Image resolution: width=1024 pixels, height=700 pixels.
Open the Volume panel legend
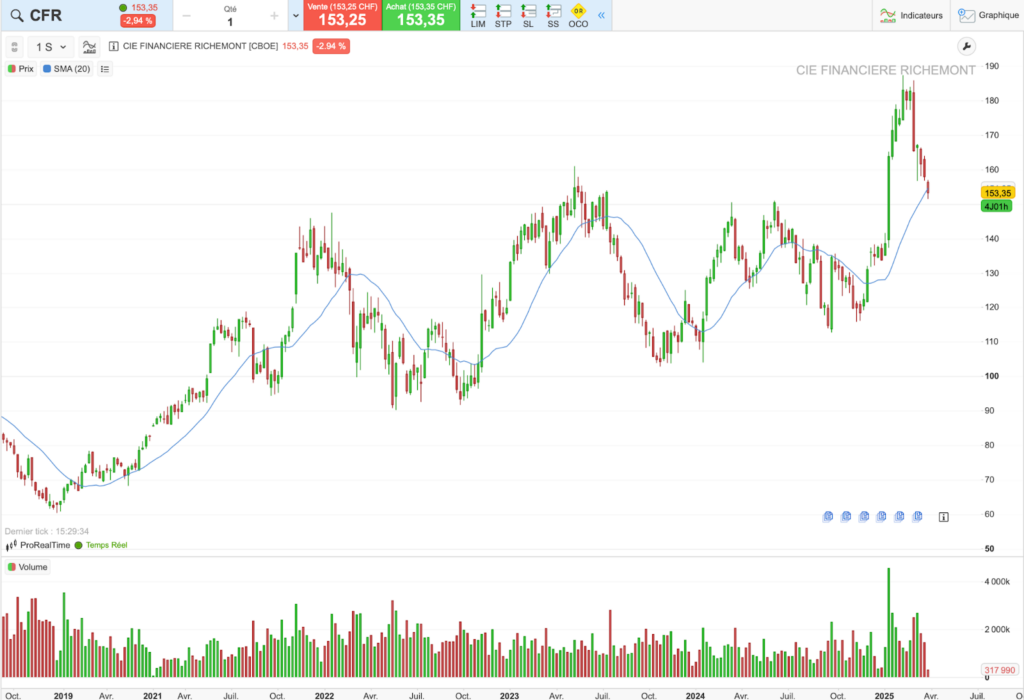[27, 567]
